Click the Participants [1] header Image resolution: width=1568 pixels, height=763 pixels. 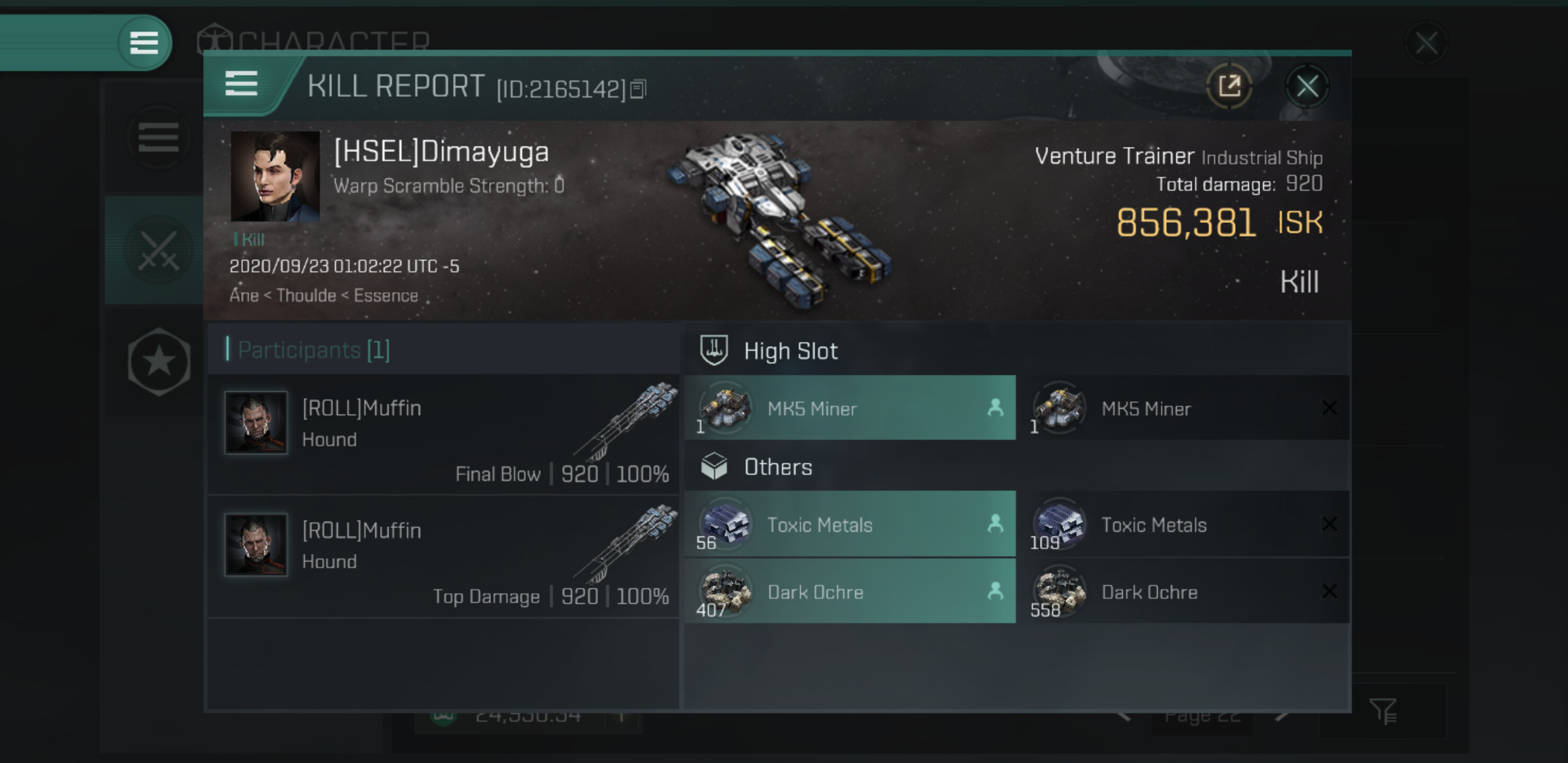[x=314, y=350]
